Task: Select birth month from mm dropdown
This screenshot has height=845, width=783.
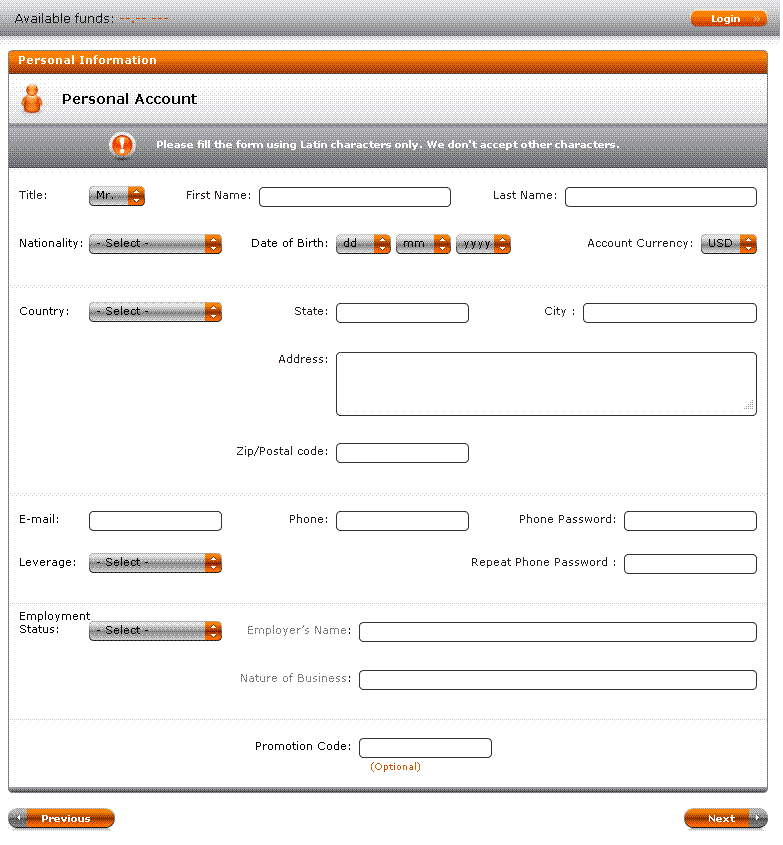Action: (423, 244)
